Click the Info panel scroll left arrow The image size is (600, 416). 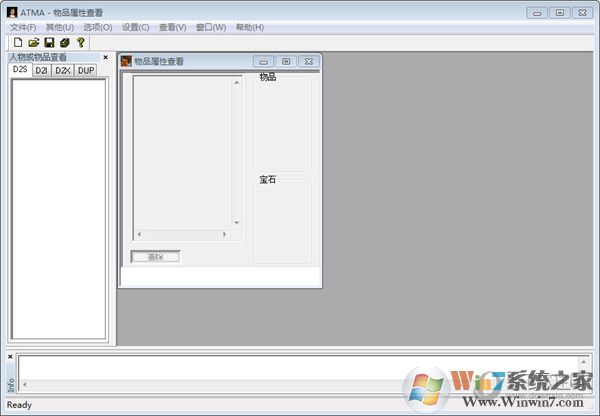[x=25, y=385]
